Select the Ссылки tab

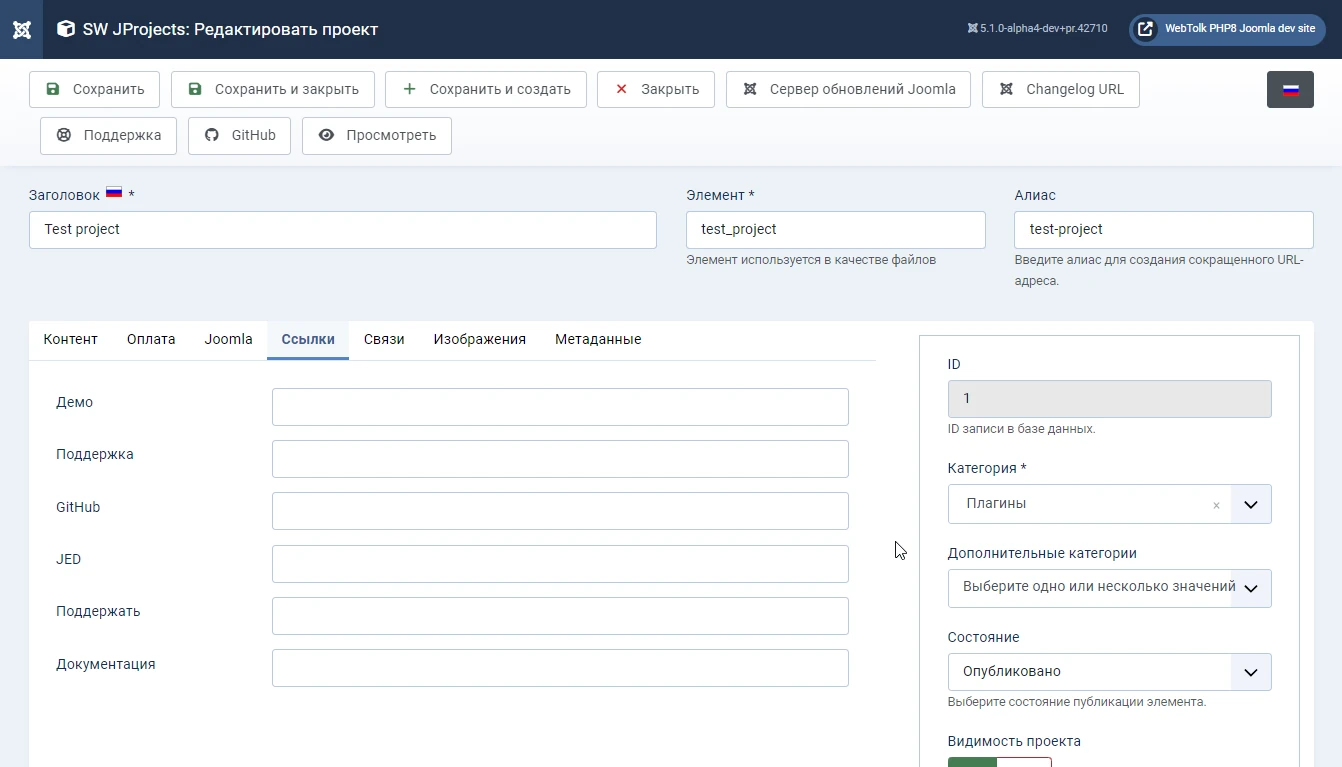pyautogui.click(x=308, y=339)
